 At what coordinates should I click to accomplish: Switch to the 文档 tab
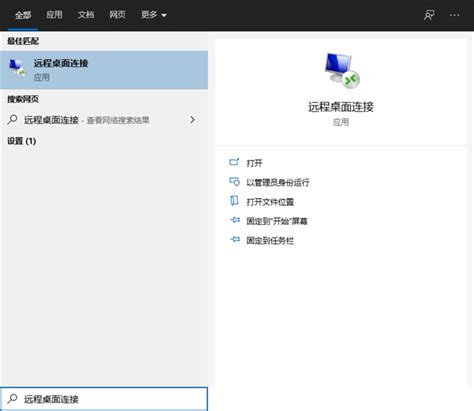click(86, 15)
